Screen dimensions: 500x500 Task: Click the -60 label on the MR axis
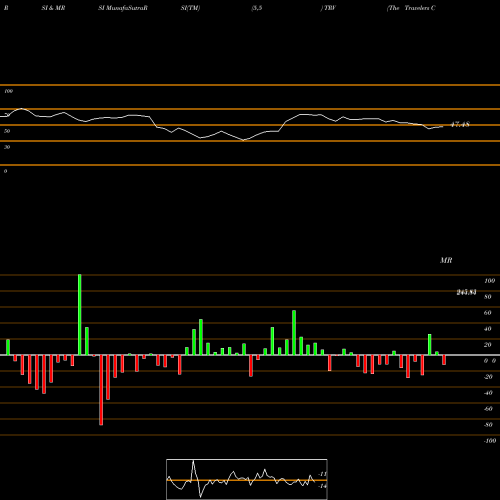pyautogui.click(x=488, y=409)
